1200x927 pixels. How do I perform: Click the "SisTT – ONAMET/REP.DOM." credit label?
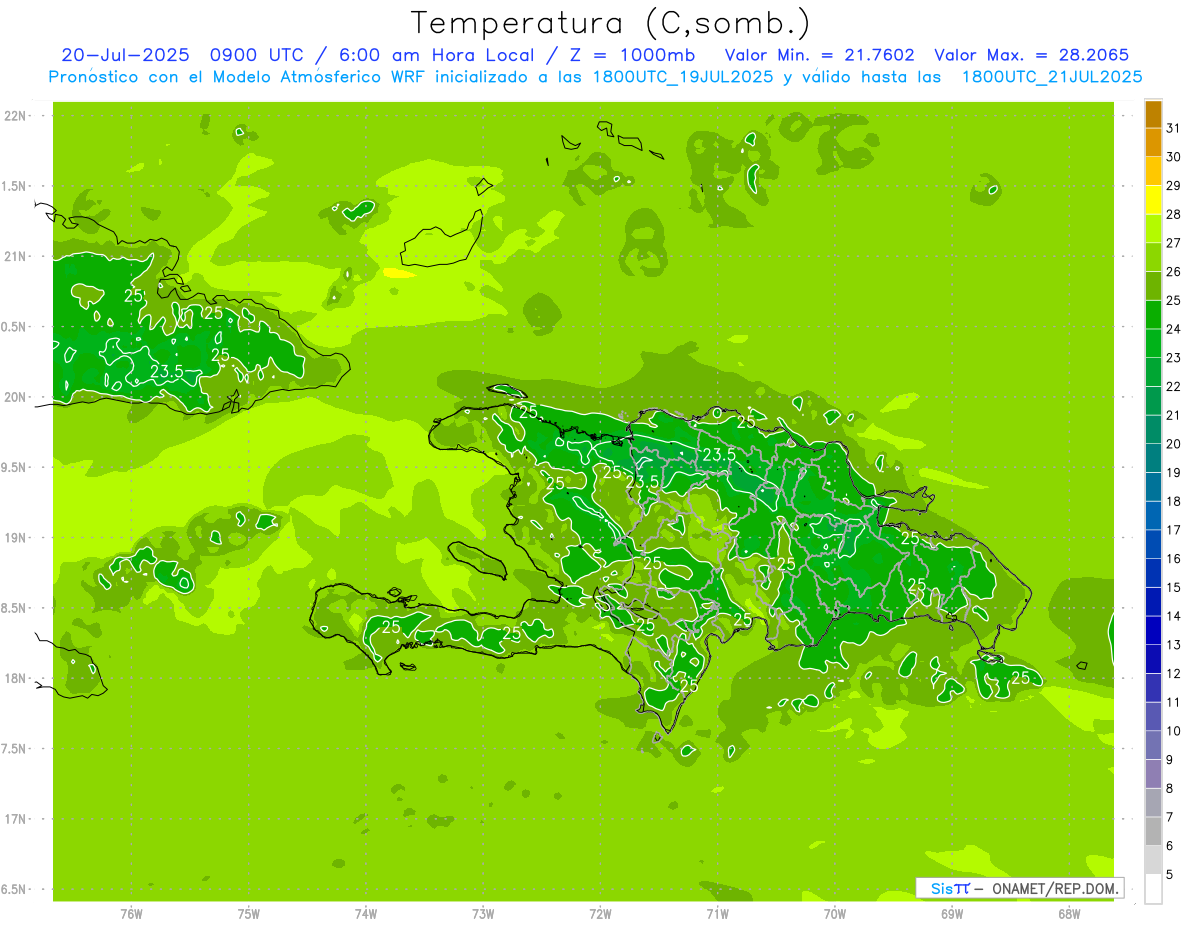click(1020, 888)
